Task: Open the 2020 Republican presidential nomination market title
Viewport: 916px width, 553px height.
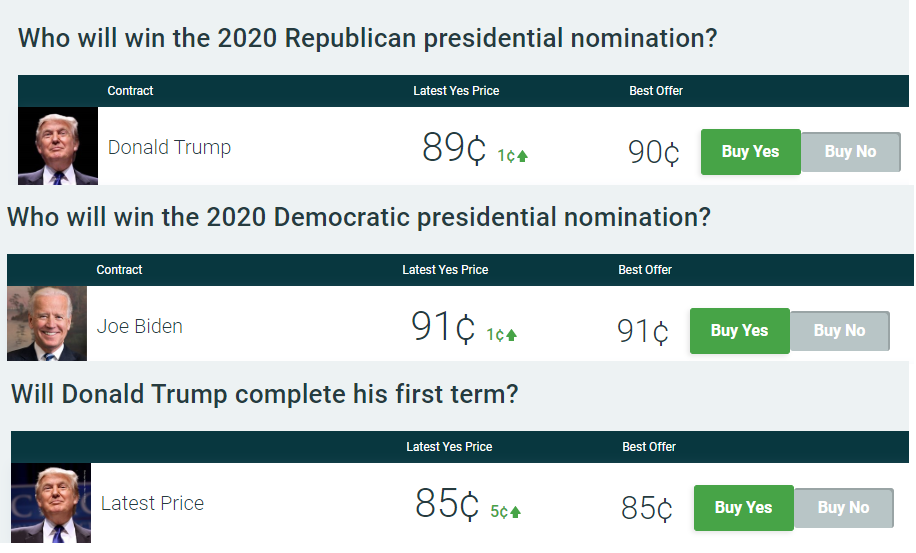Action: click(x=368, y=39)
